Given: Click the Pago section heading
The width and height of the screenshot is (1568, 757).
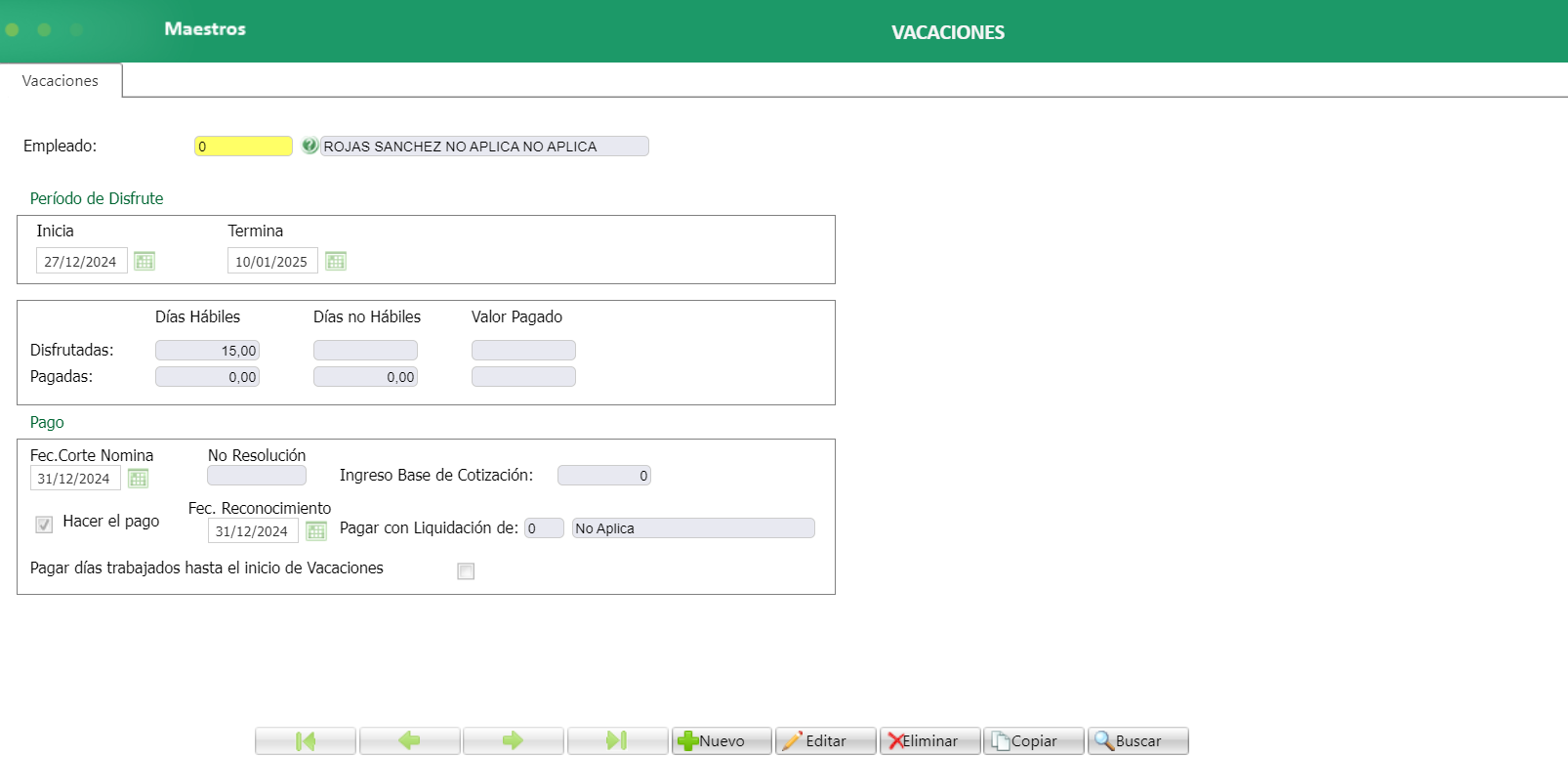Looking at the screenshot, I should [47, 422].
